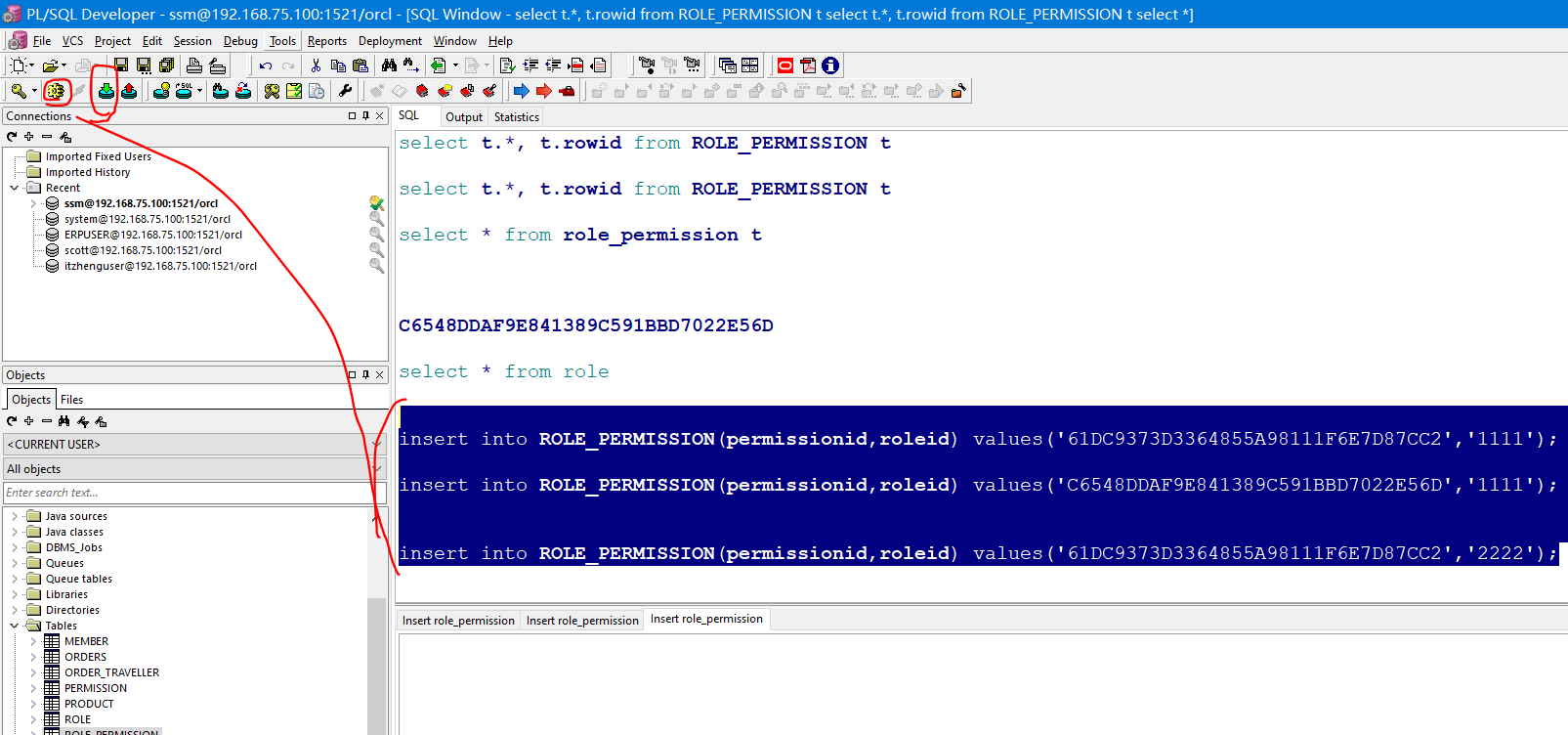This screenshot has height=735, width=1568.
Task: Click the red right arrow icon
Action: pyautogui.click(x=544, y=91)
